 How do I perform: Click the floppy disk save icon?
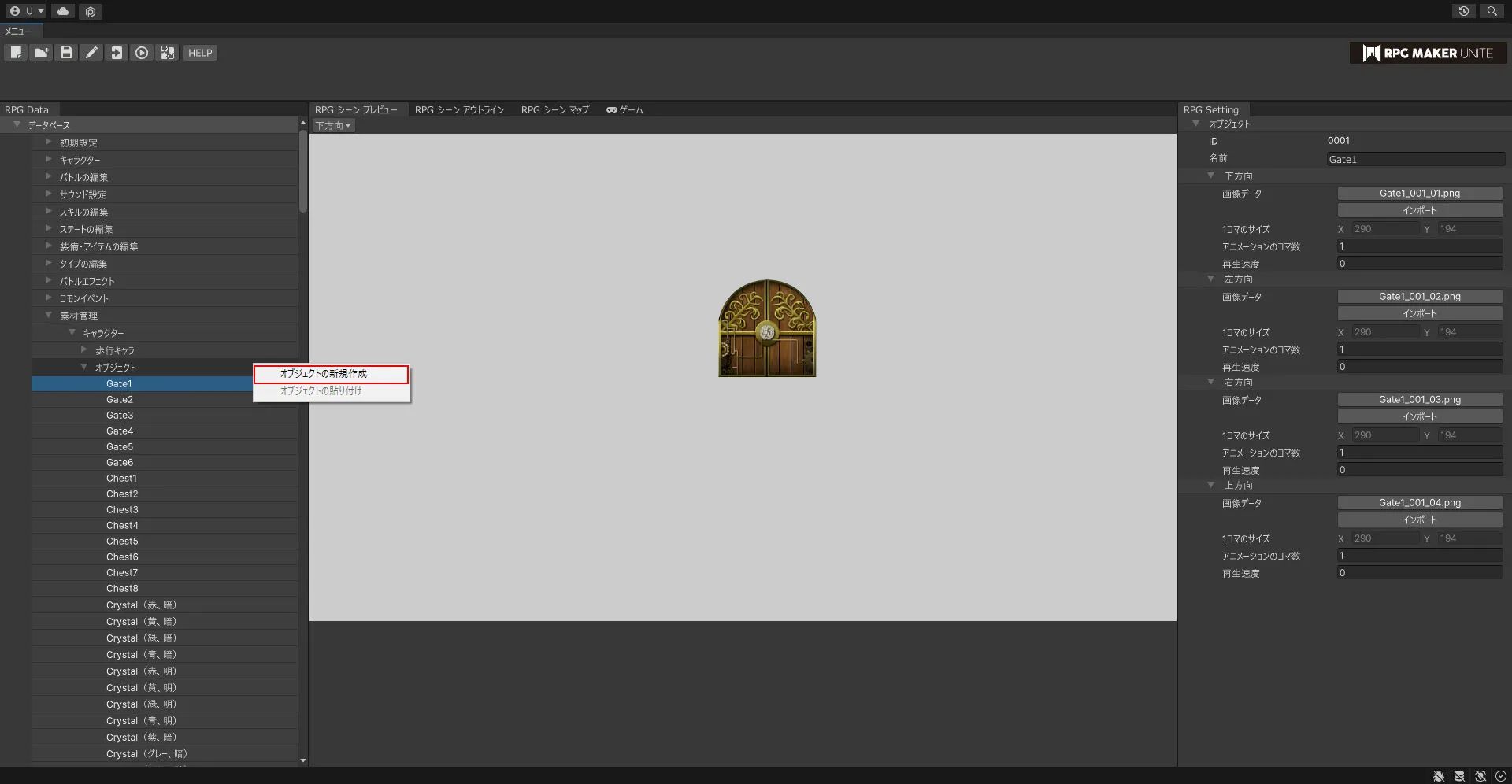[x=67, y=53]
